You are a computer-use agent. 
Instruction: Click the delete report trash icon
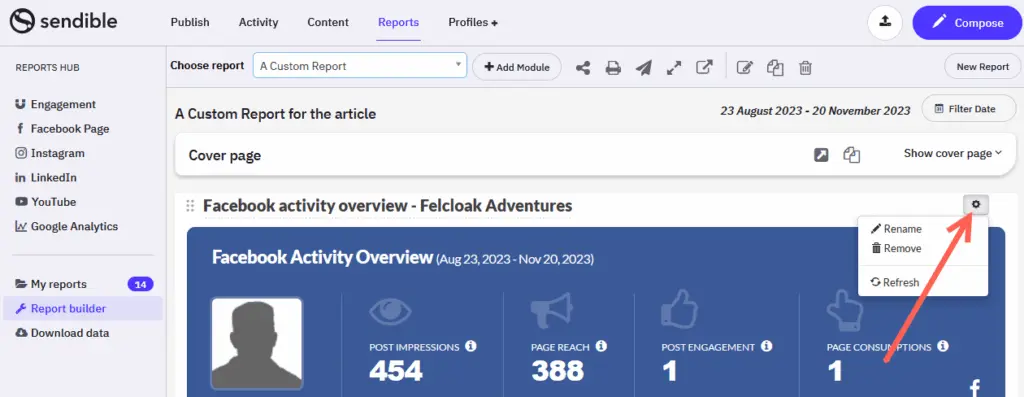806,67
